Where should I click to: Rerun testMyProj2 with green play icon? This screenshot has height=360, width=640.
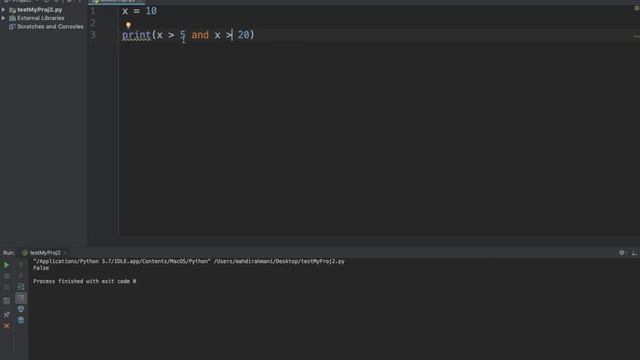[6, 265]
